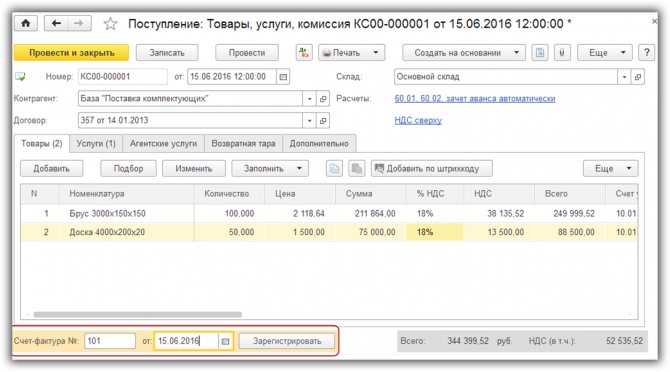Click the Сумма column header

pyautogui.click(x=370, y=194)
